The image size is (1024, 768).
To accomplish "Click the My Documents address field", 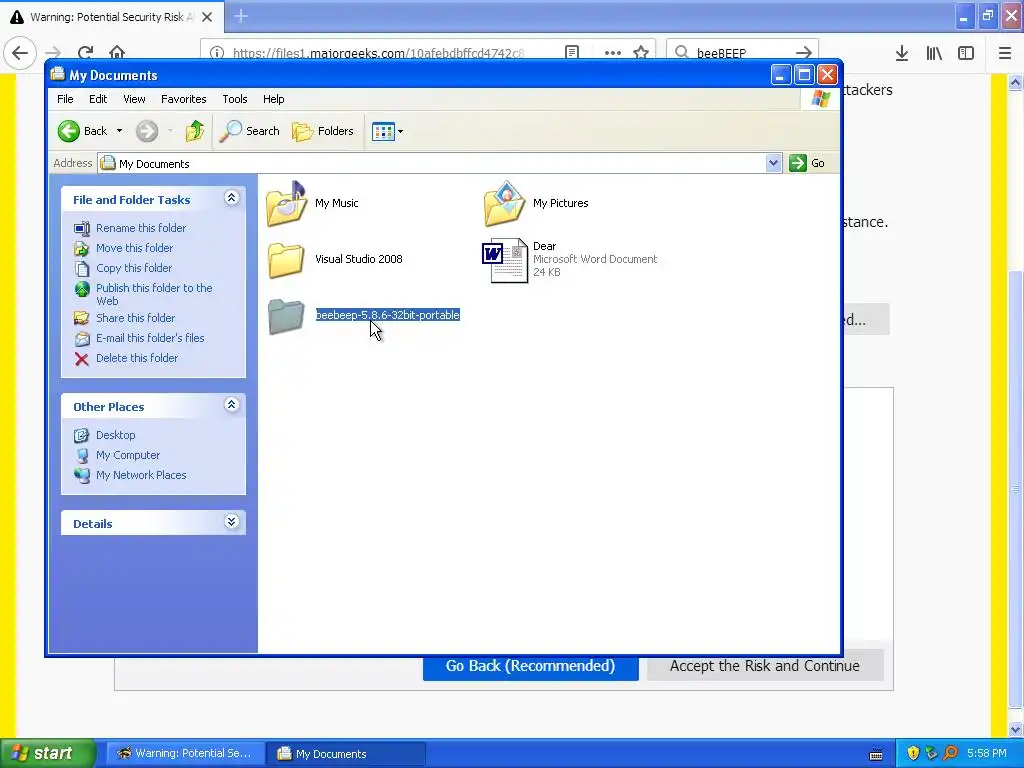I will click(x=432, y=163).
